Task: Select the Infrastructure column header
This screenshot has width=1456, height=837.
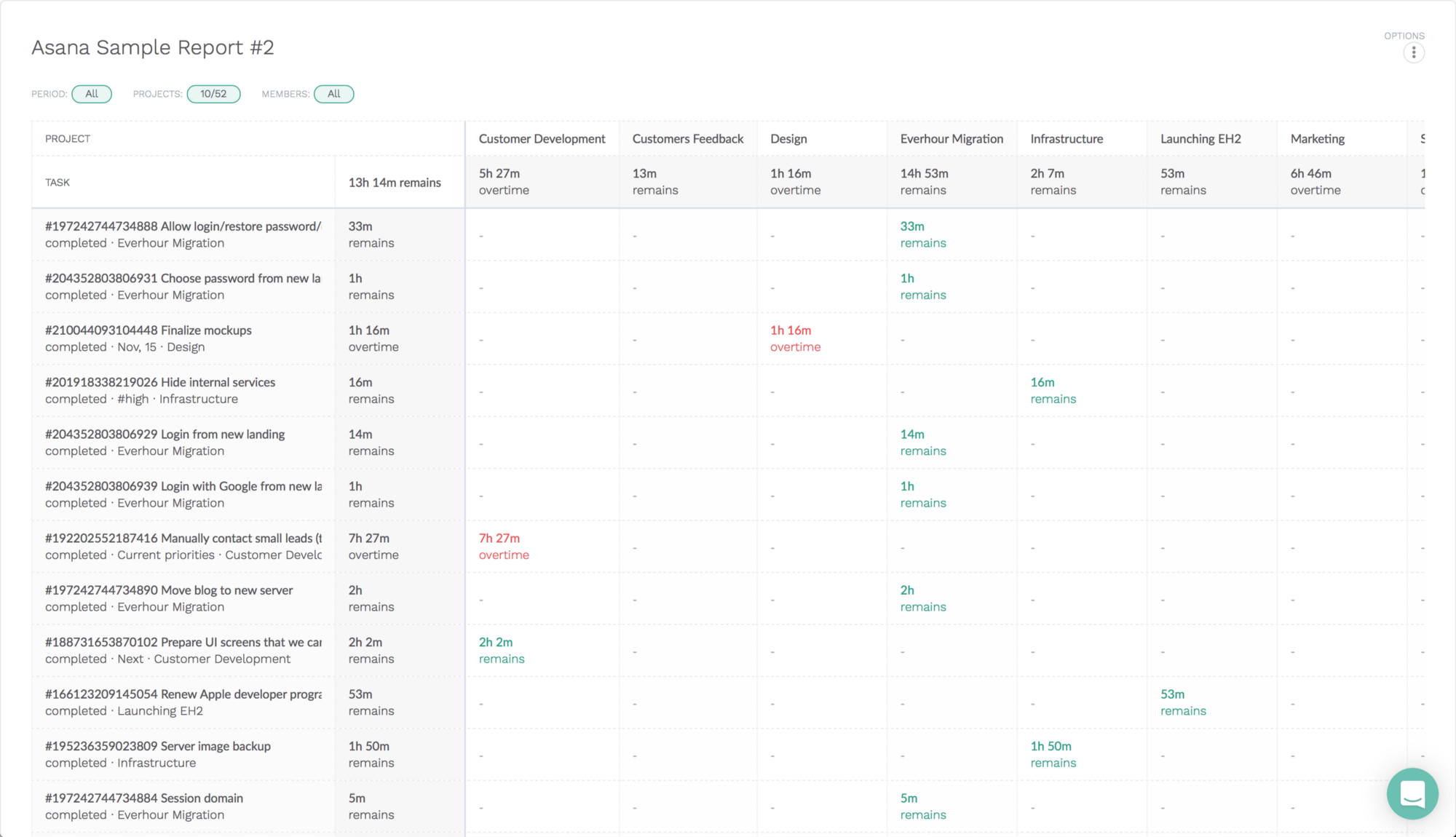Action: pos(1067,139)
